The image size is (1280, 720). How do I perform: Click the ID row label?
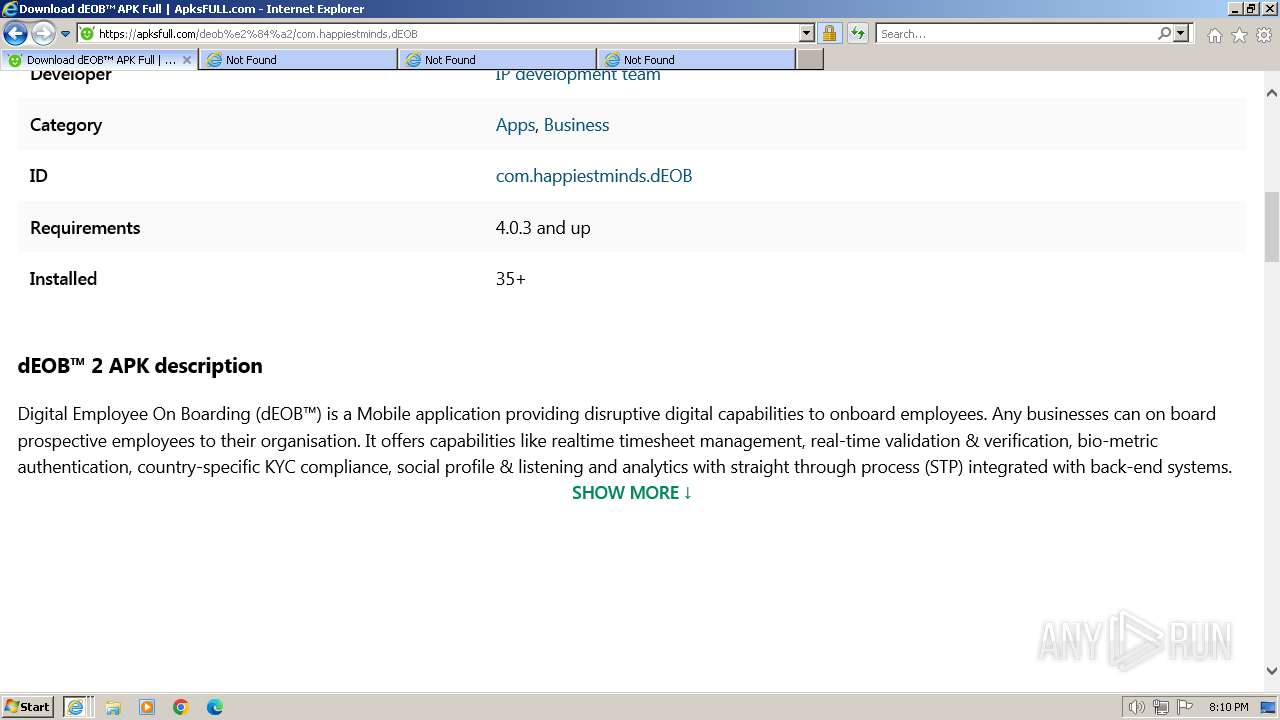pyautogui.click(x=38, y=176)
